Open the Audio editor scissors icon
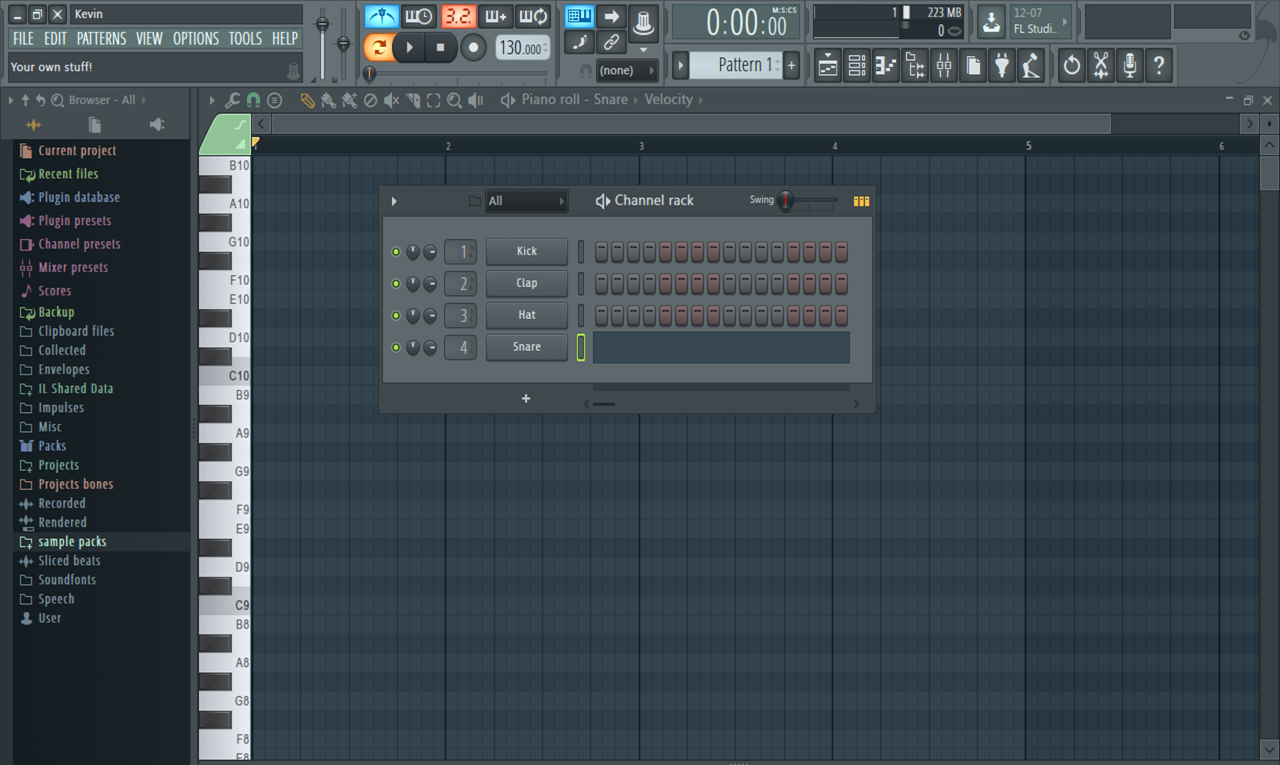1280x765 pixels. 1101,66
